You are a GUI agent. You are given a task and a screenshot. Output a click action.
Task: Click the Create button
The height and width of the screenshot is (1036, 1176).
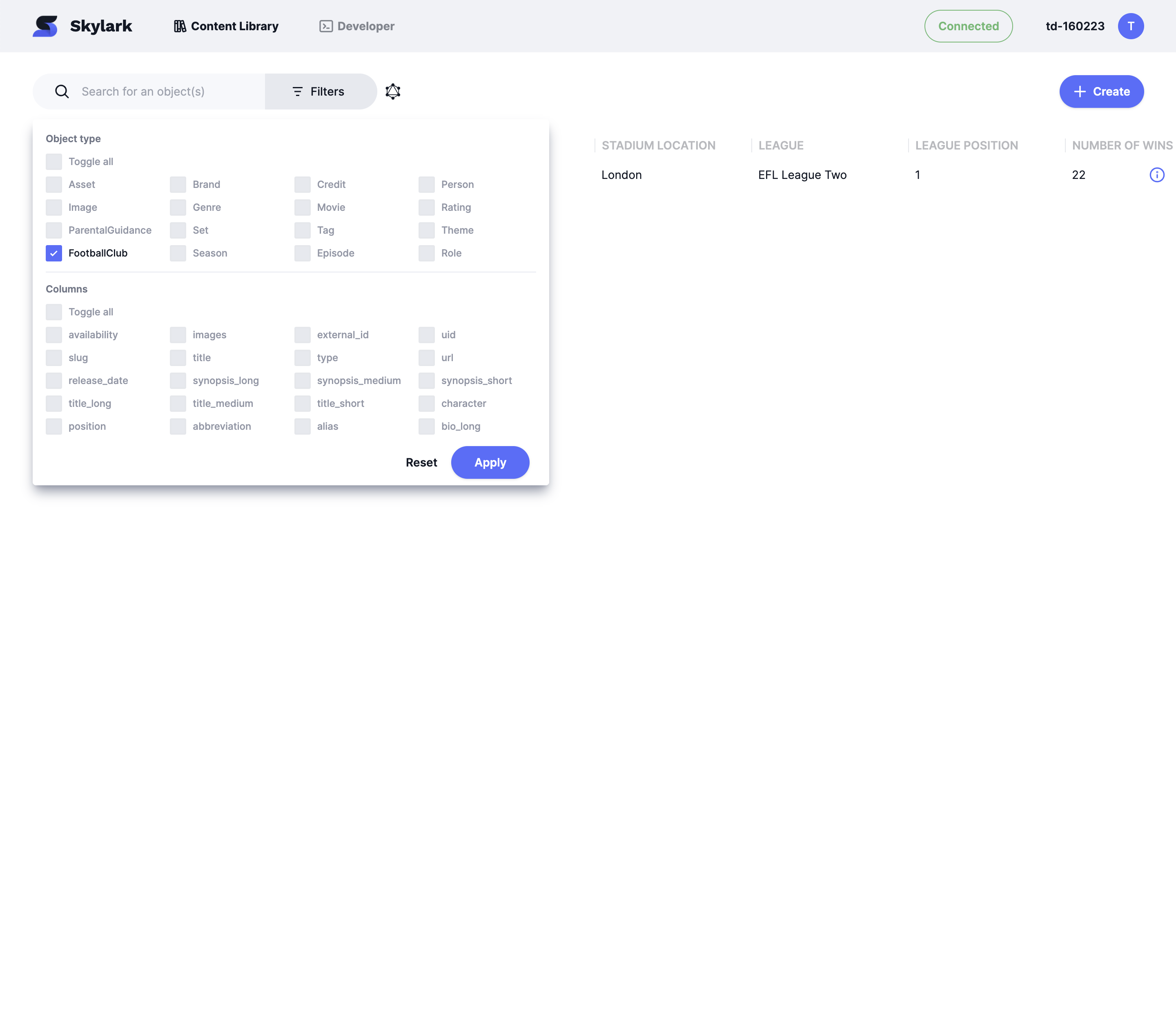pyautogui.click(x=1101, y=92)
